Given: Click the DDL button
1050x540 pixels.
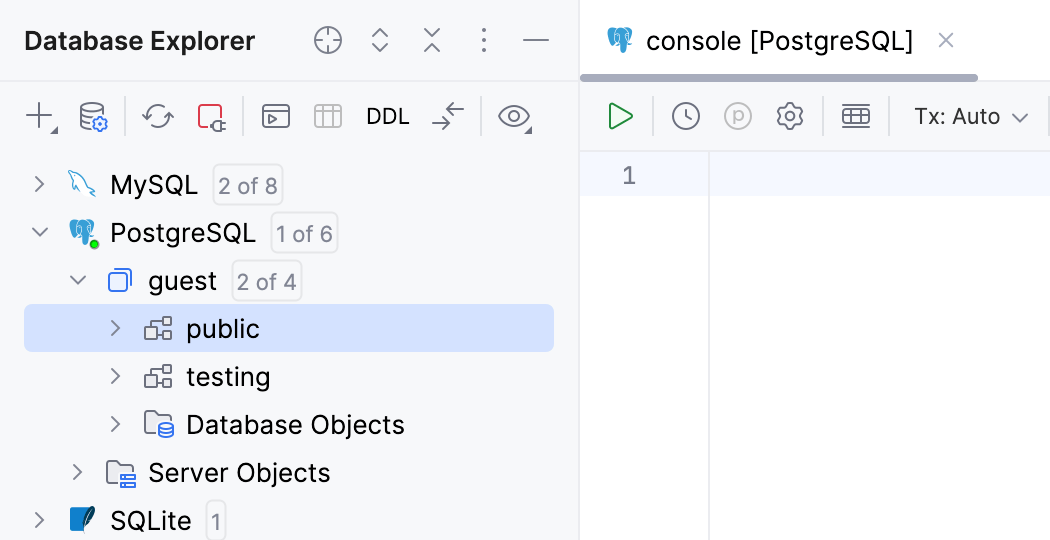Looking at the screenshot, I should [388, 116].
